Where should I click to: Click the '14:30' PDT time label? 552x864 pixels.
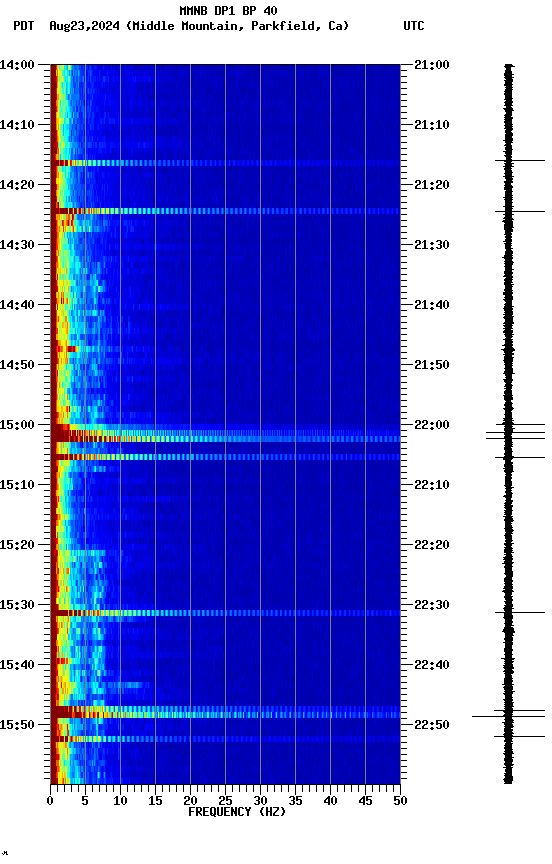pyautogui.click(x=17, y=245)
